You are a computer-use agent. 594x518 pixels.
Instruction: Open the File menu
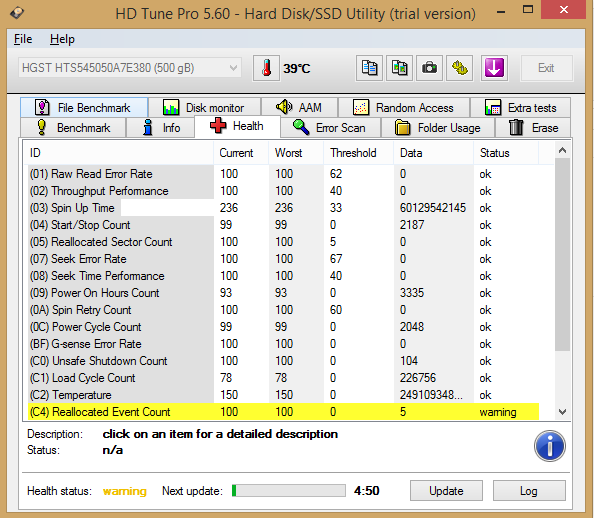23,39
